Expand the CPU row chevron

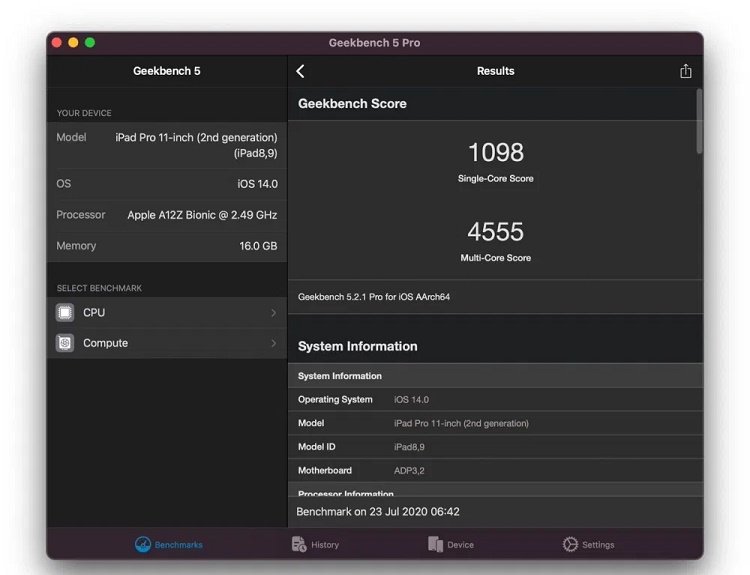[x=274, y=313]
